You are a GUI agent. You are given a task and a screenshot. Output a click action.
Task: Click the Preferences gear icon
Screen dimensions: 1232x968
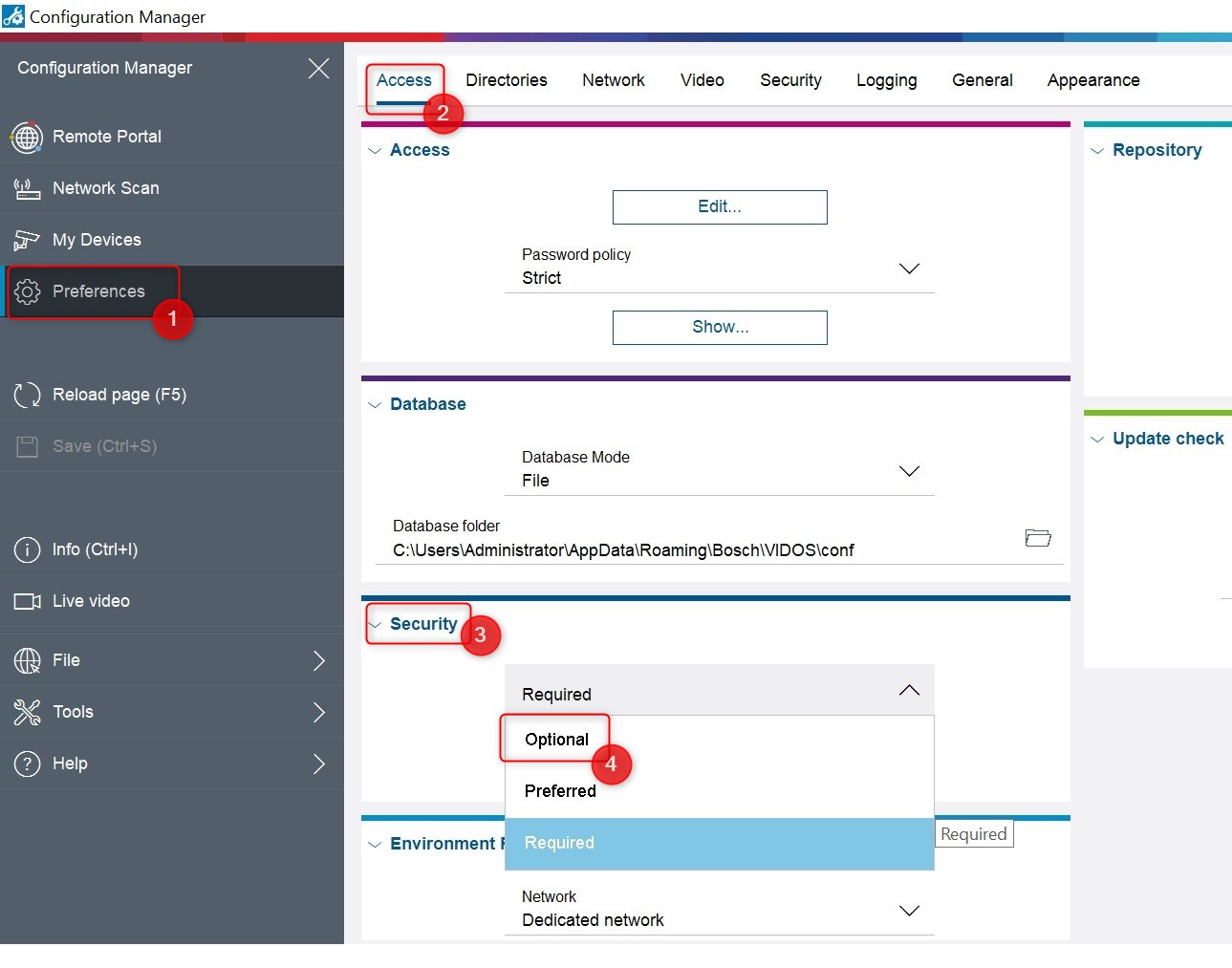tap(28, 292)
